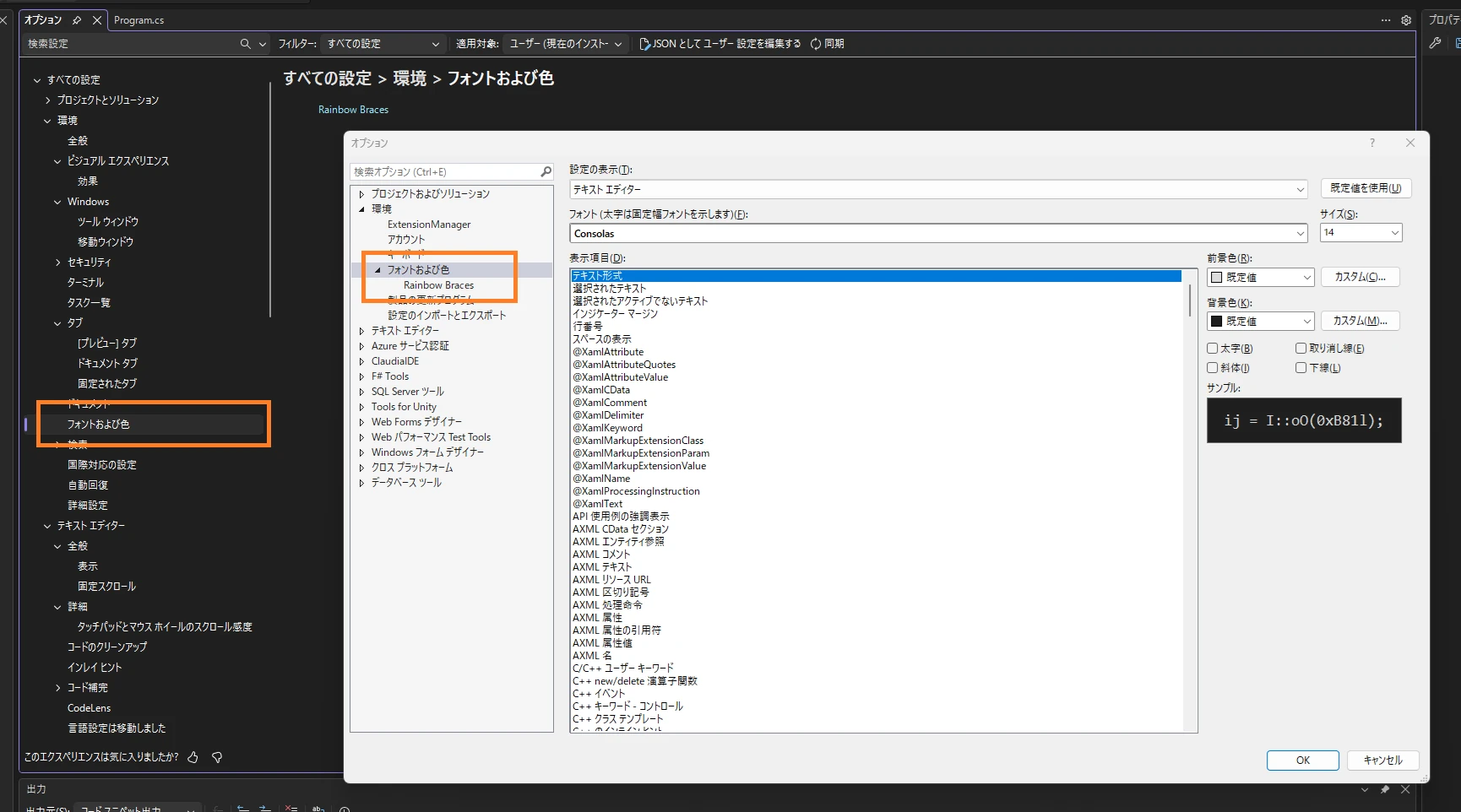Enable the 太字 bold checkbox
1461x812 pixels.
click(x=1213, y=348)
